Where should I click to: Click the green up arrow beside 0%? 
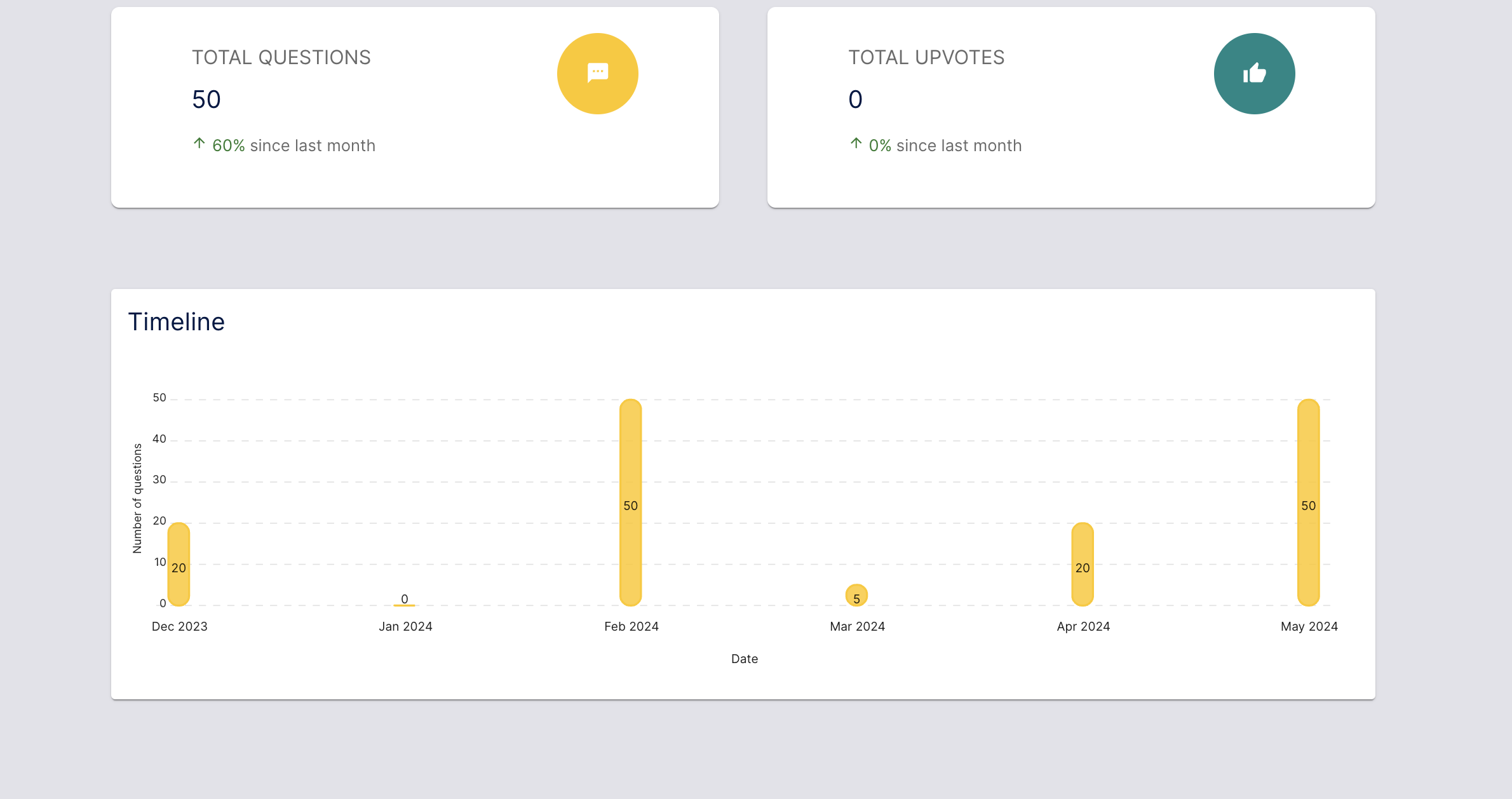click(856, 144)
